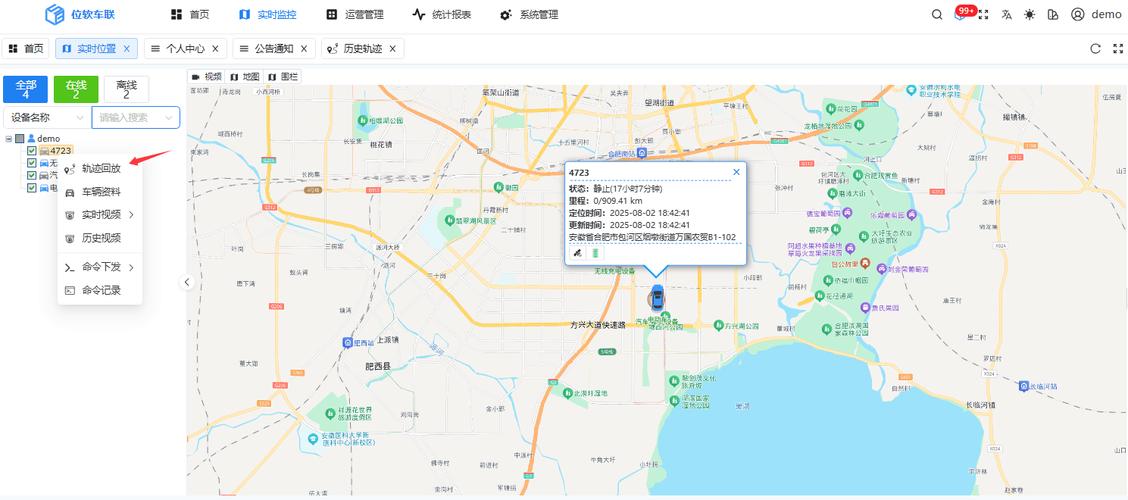This screenshot has height=500, width=1128.
Task: Uncheck the 4723 device checkbox
Action: click(x=32, y=150)
